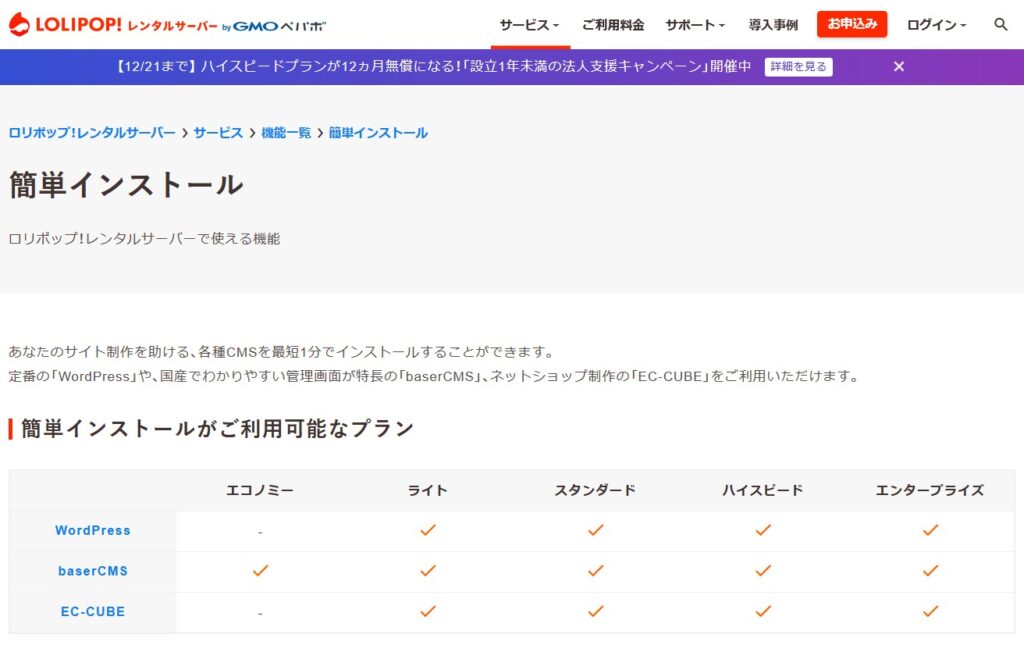Image resolution: width=1024 pixels, height=652 pixels.
Task: Go to 機能一覧 breadcrumb link
Action: (x=286, y=133)
